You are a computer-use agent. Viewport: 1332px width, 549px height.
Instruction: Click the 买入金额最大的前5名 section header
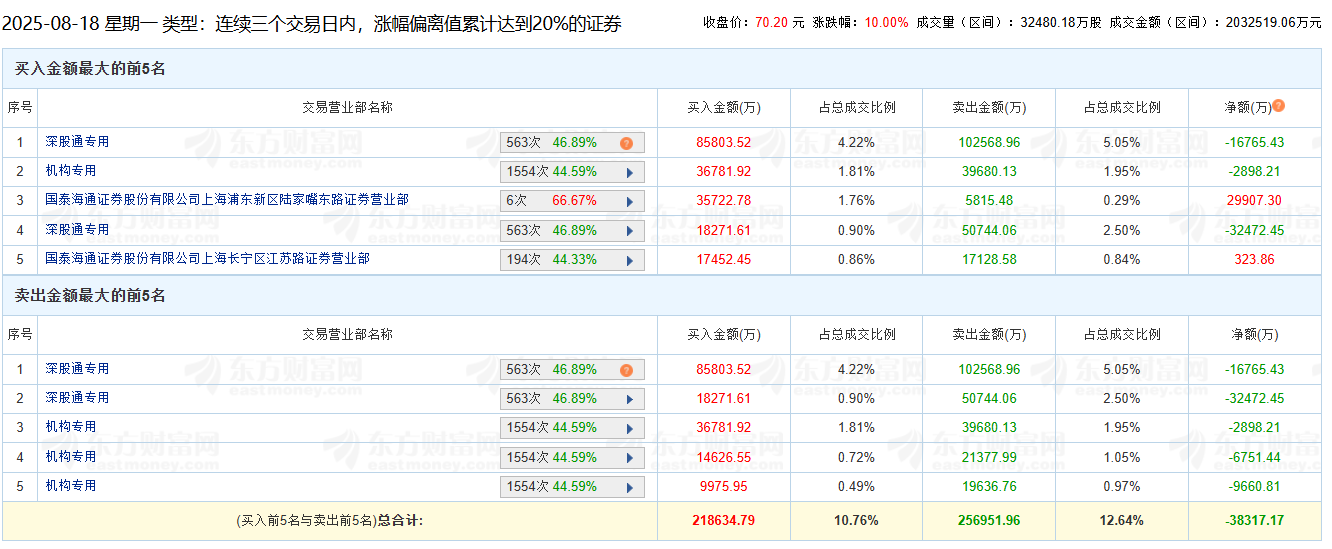90,69
